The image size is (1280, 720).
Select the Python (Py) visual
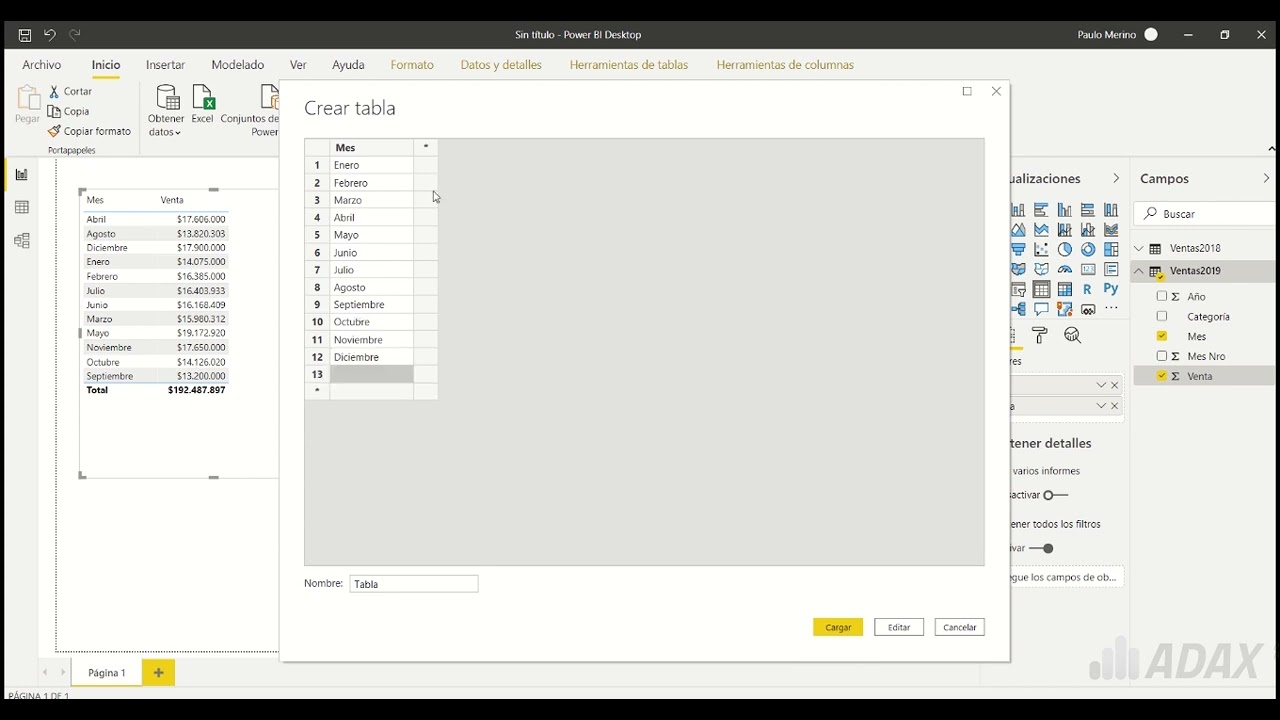(x=1111, y=290)
